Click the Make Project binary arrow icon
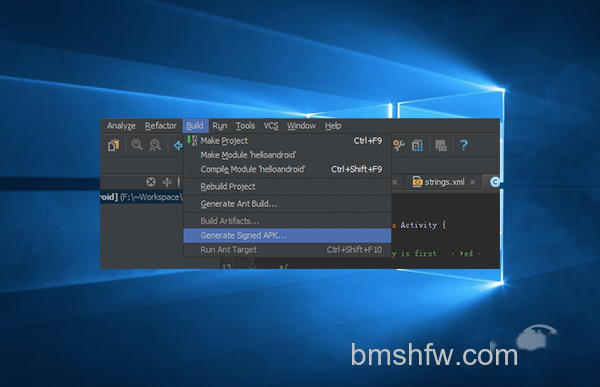 click(x=192, y=140)
